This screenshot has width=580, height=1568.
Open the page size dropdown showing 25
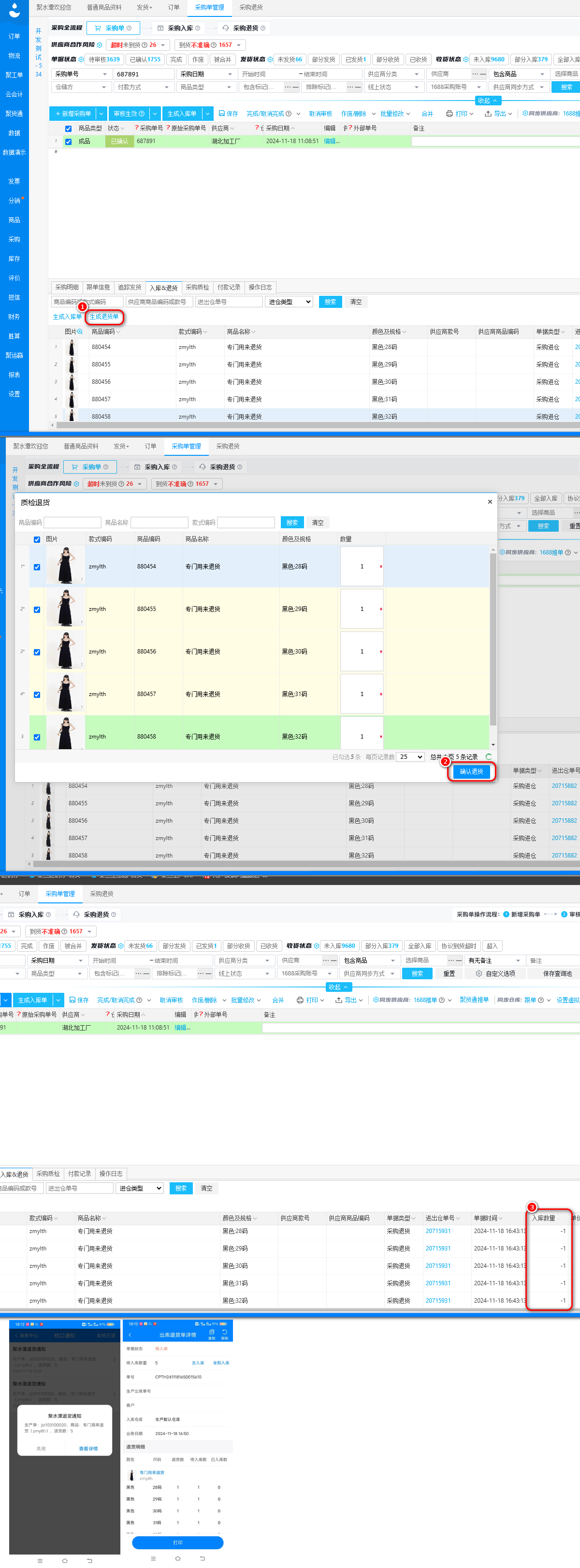coord(411,756)
